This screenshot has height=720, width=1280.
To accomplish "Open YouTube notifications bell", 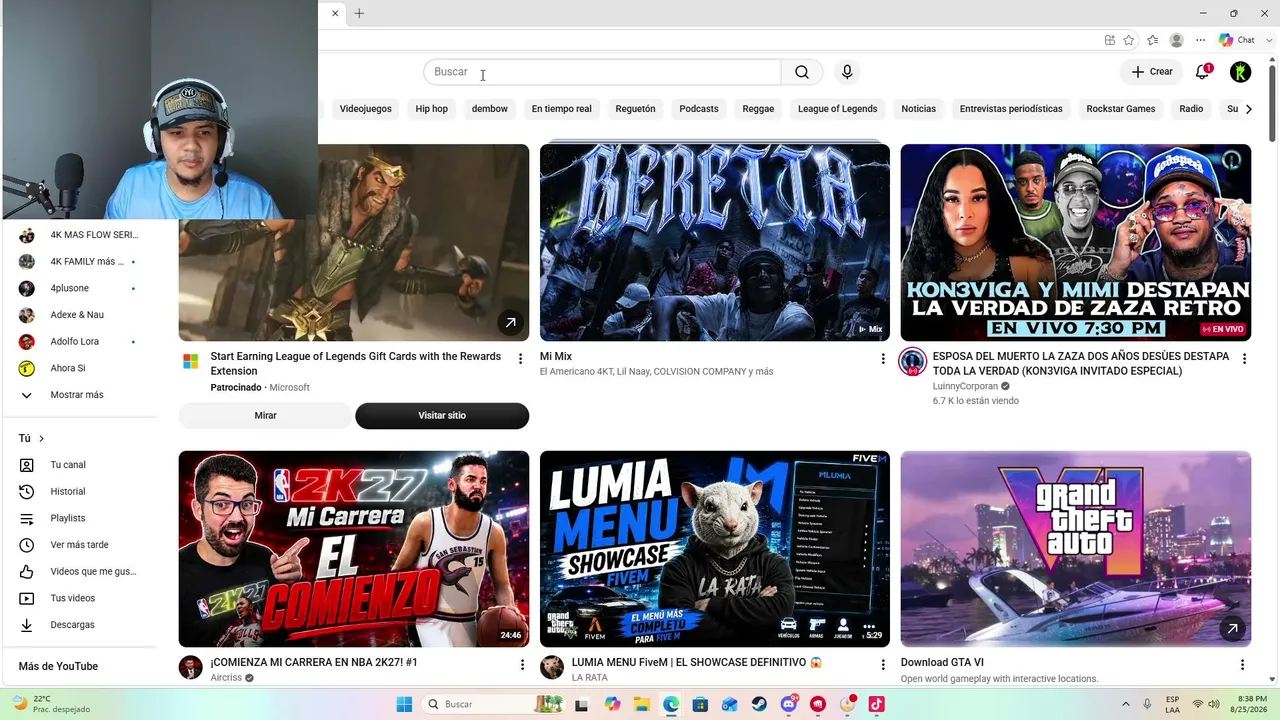I will tap(1203, 72).
